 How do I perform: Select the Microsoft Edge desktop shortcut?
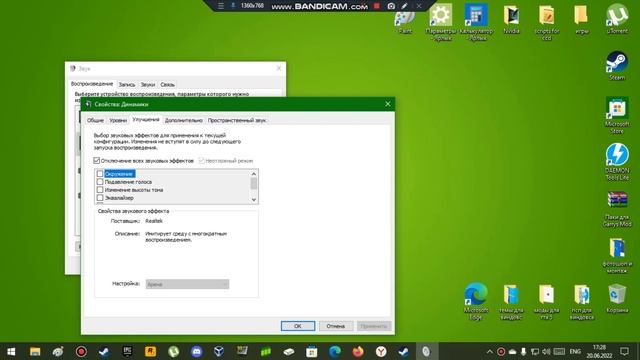476,301
